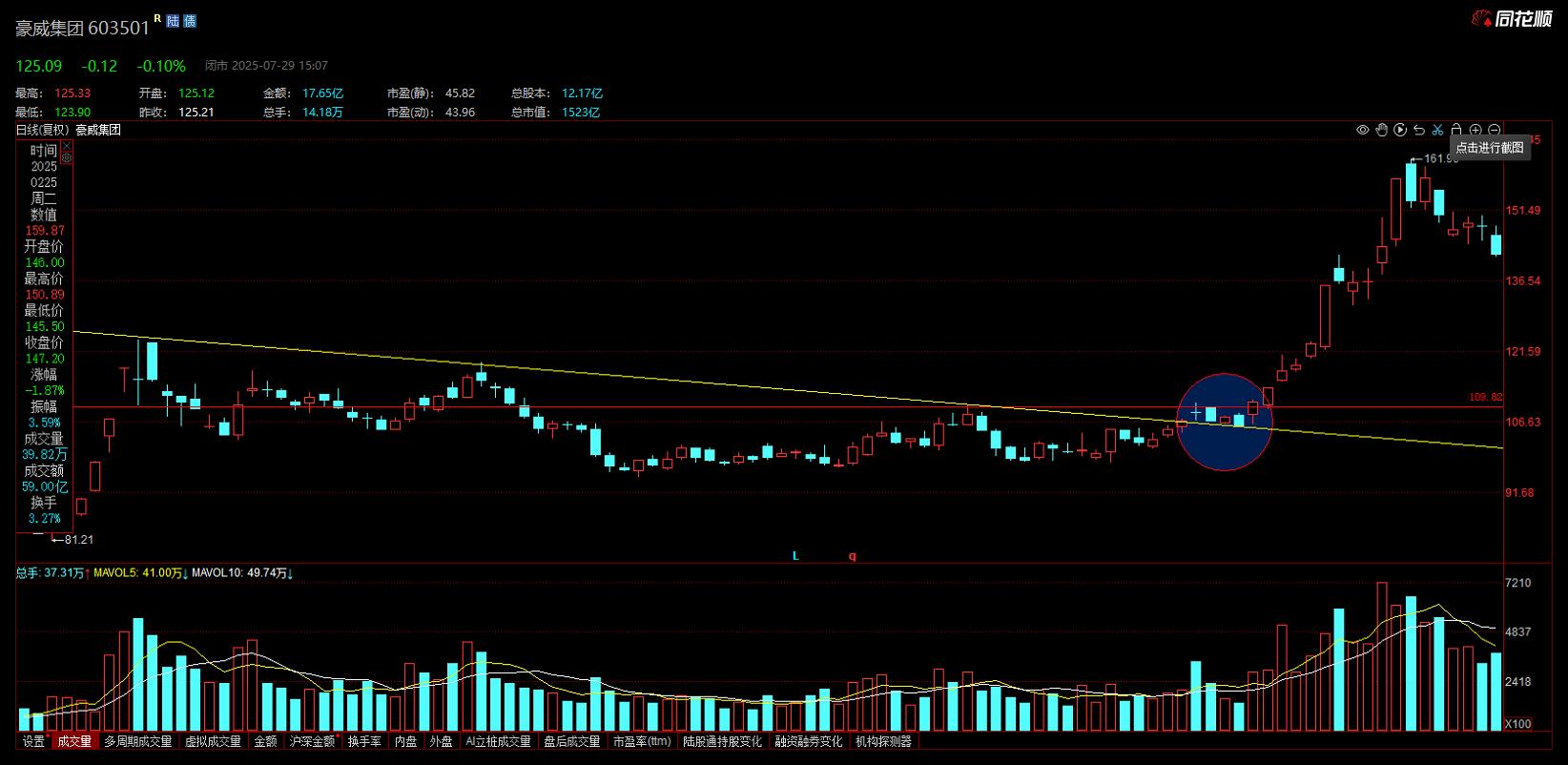Click the 涨幅 -1.87% panel value

pos(45,390)
